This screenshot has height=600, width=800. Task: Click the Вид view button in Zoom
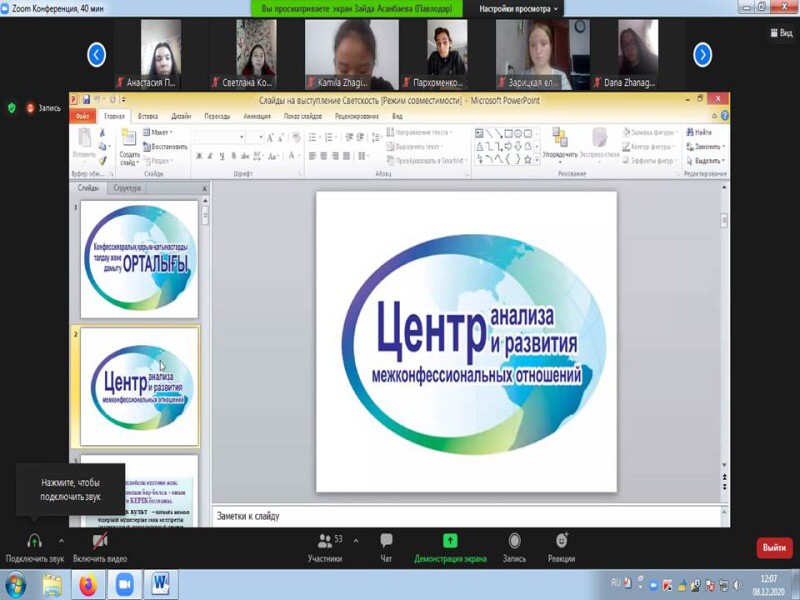coord(781,33)
